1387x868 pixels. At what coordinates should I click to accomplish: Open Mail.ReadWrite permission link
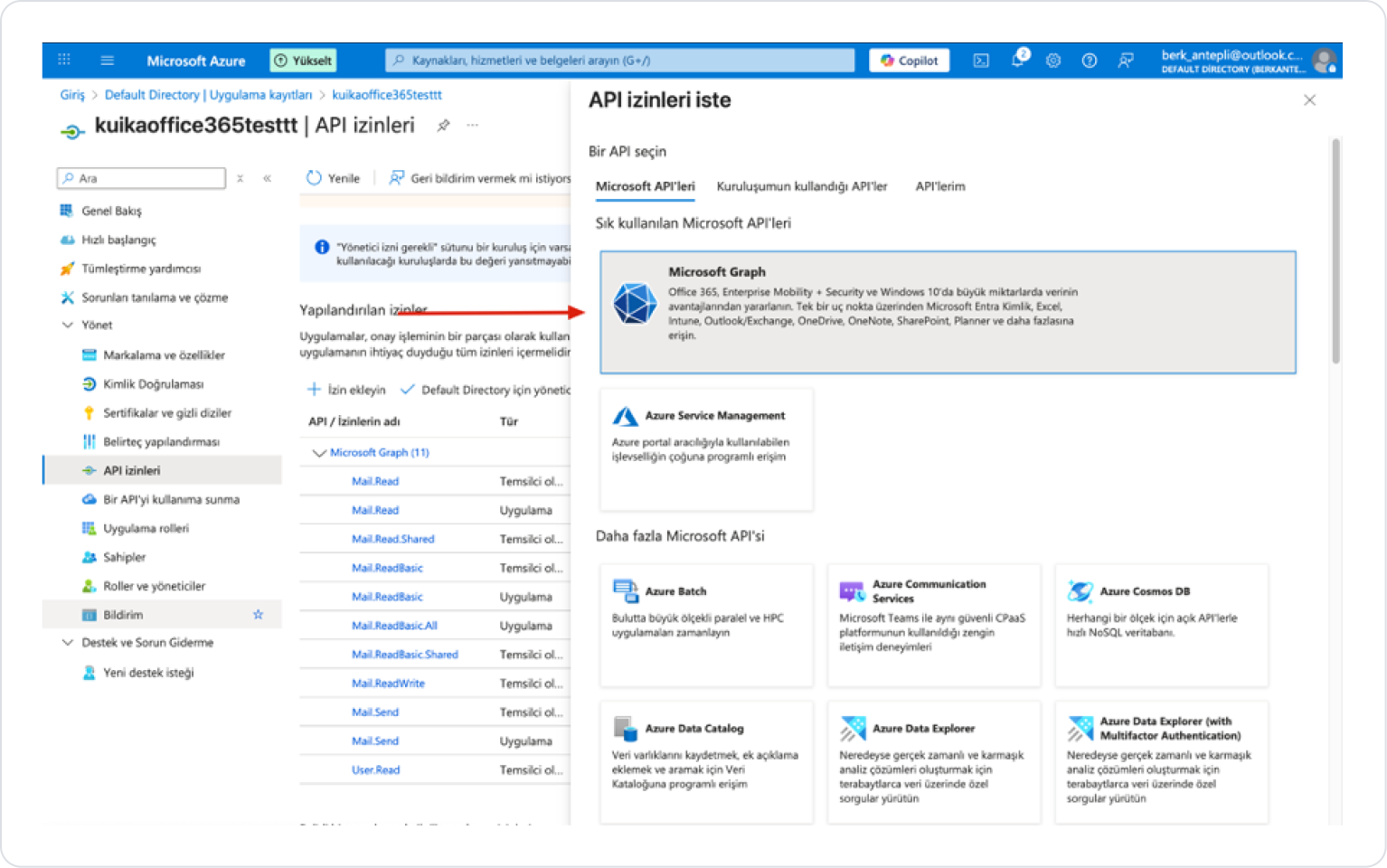pyautogui.click(x=388, y=684)
